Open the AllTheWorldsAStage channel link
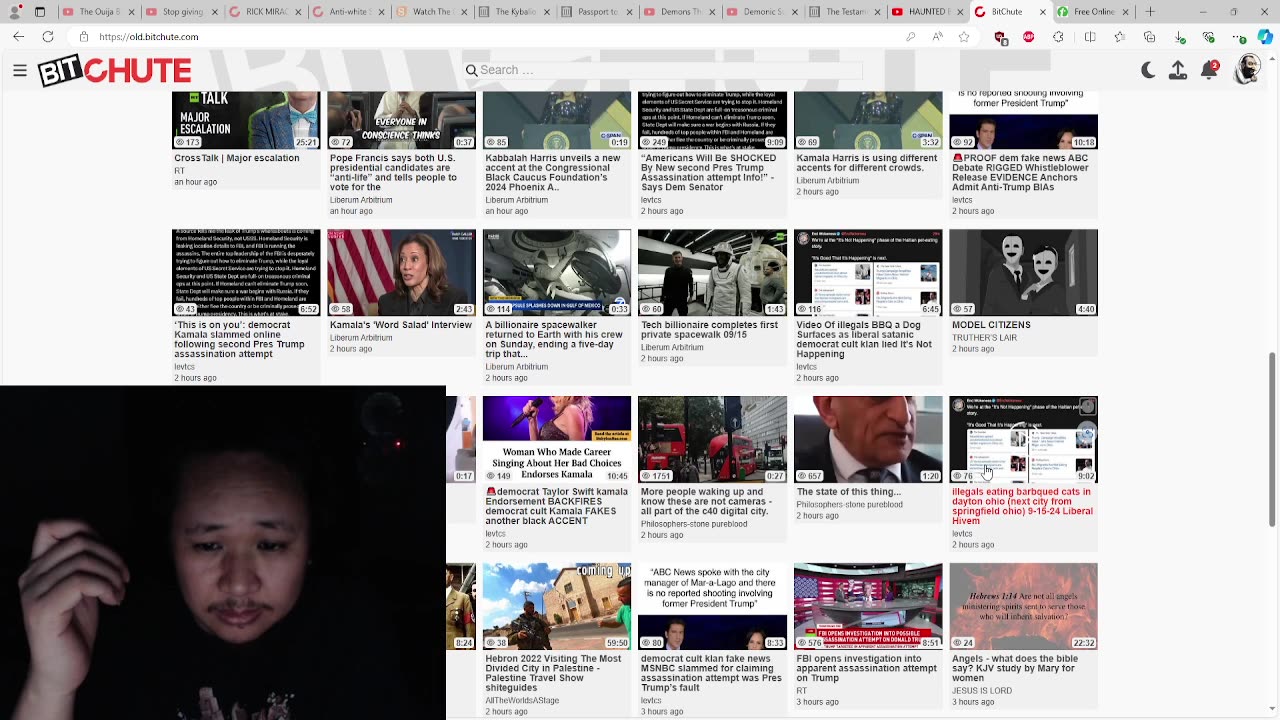 [522, 701]
